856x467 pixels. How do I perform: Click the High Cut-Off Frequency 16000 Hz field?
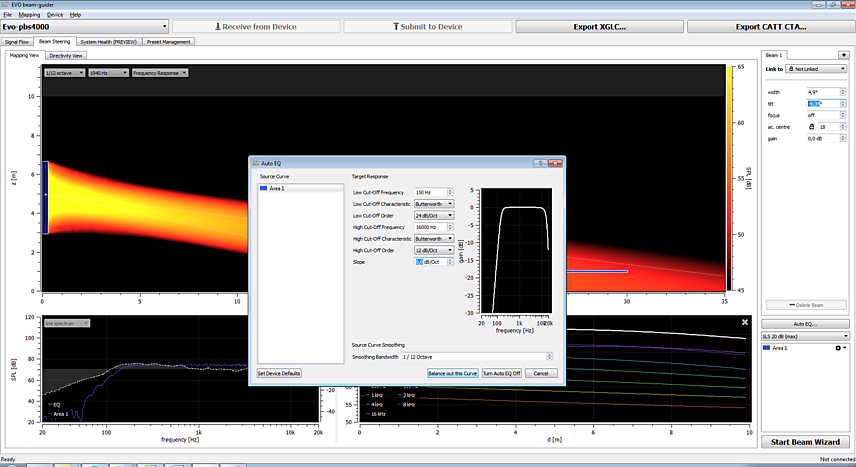431,227
